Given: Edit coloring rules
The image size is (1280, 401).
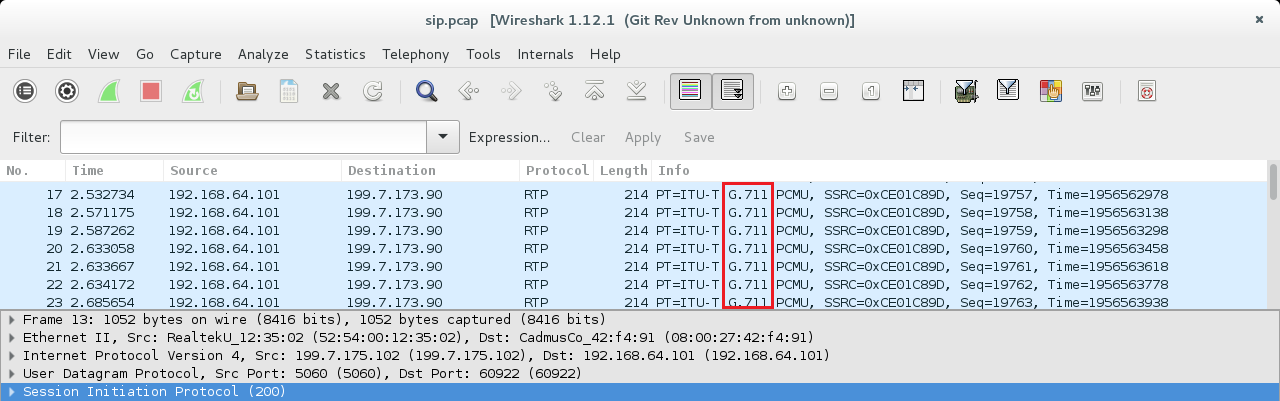Looking at the screenshot, I should coord(1050,91).
